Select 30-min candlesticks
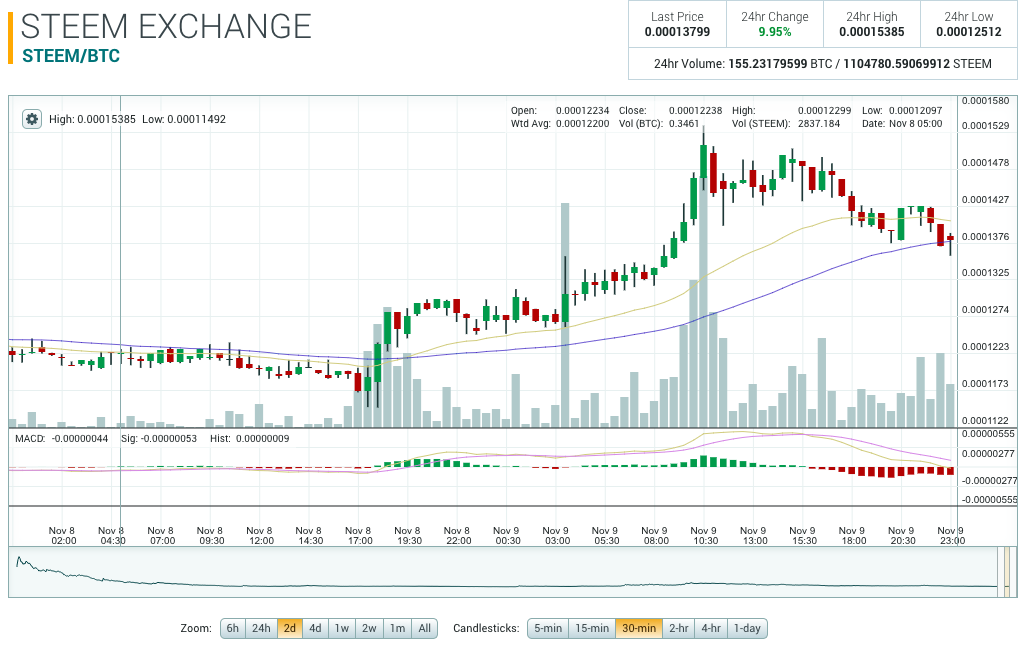Viewport: 1033px width, 655px height. [639, 628]
